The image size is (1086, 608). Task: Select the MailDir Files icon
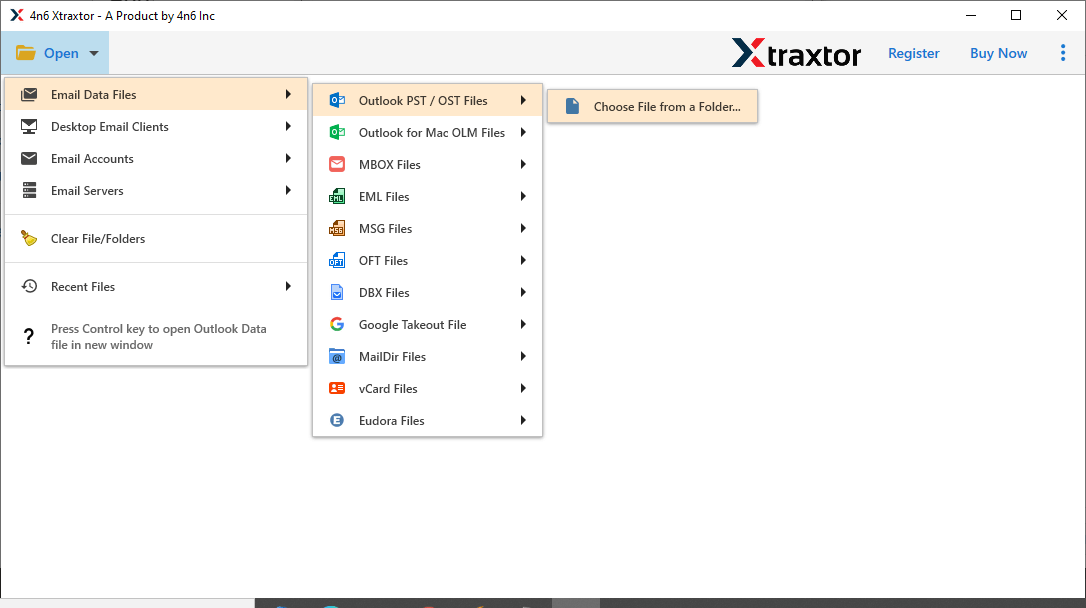tap(337, 356)
